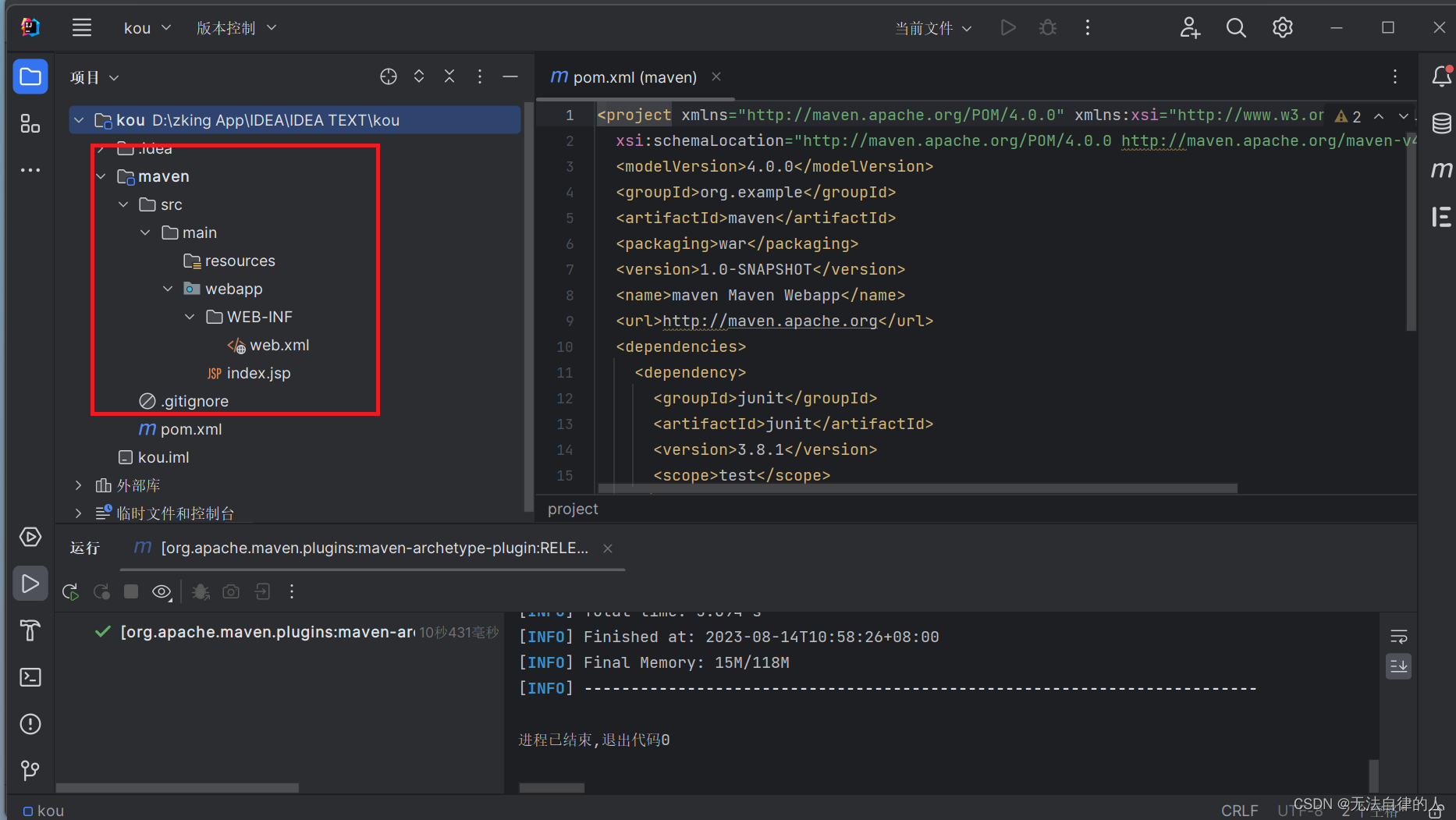
Task: Expand the 外部库 node
Action: click(x=78, y=485)
